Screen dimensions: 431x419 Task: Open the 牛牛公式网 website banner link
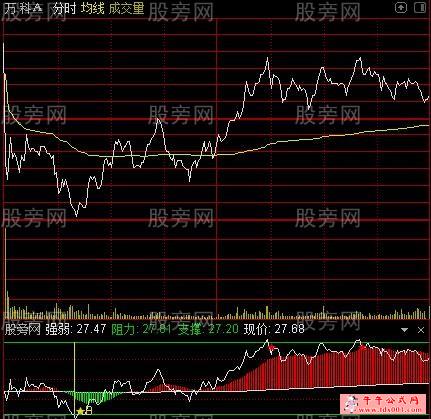pos(383,403)
